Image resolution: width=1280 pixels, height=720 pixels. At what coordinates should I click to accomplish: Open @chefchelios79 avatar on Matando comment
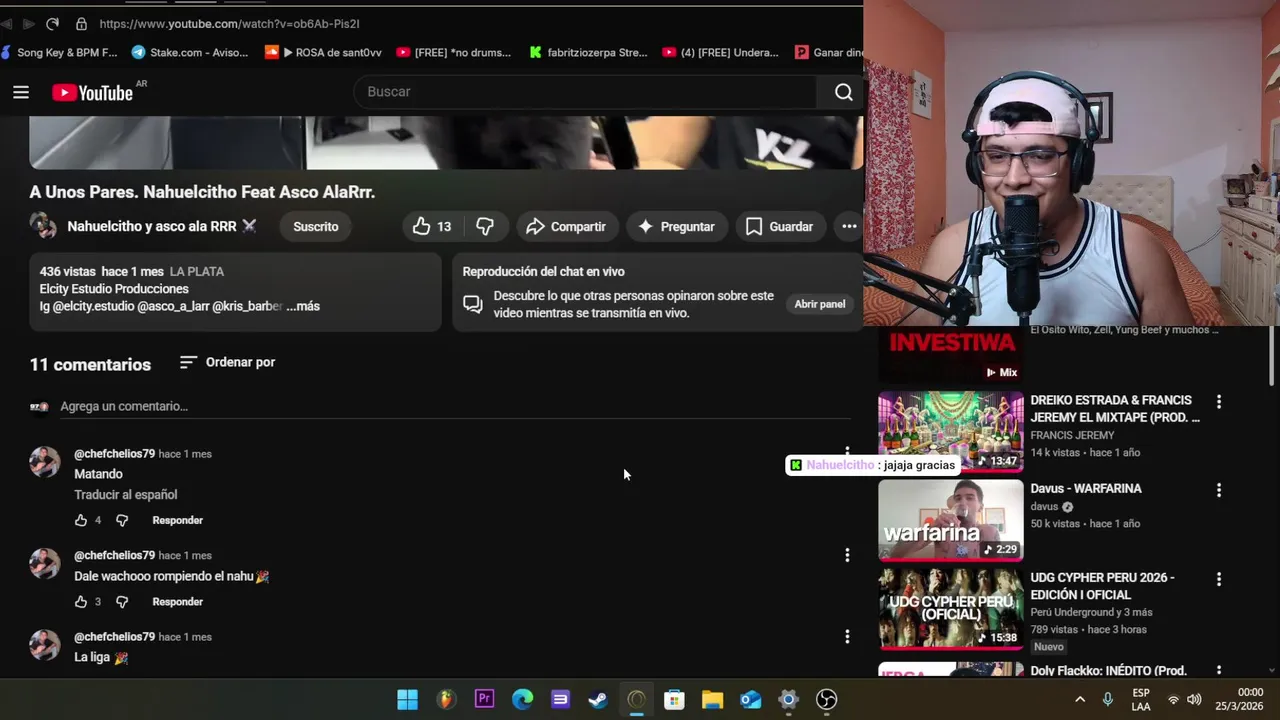pyautogui.click(x=44, y=462)
